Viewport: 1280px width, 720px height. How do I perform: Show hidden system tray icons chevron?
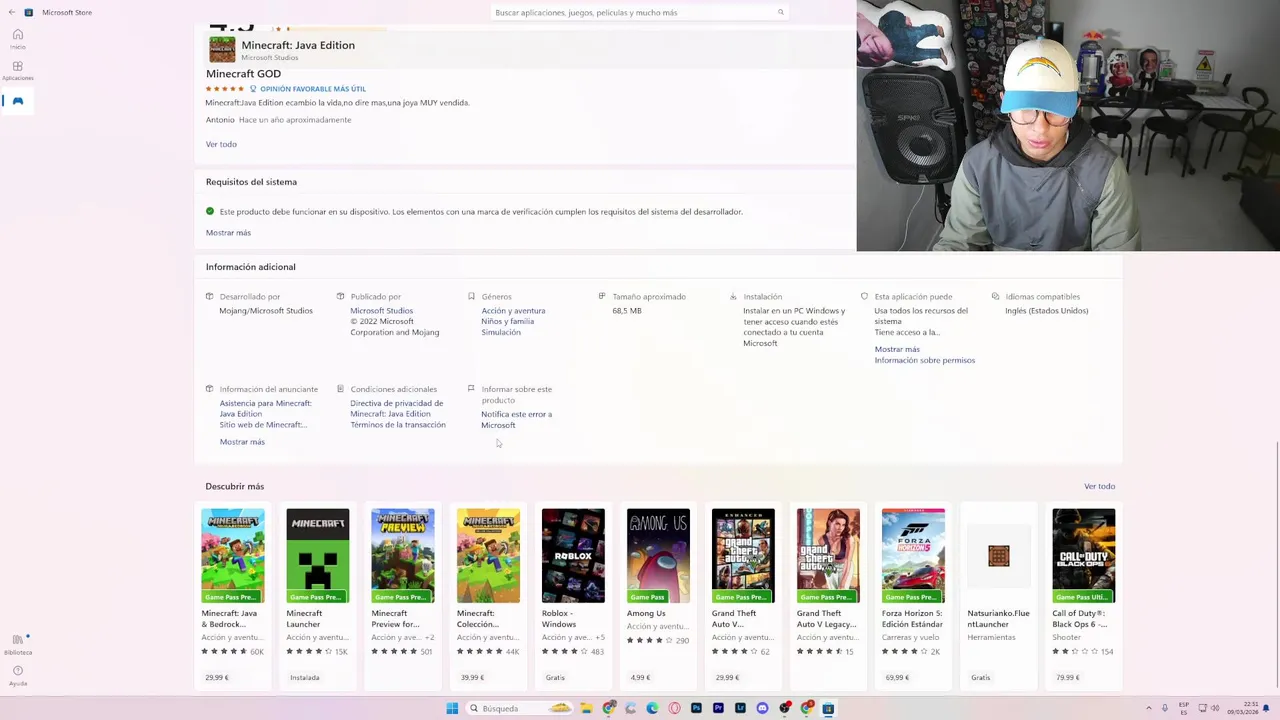click(x=1149, y=708)
